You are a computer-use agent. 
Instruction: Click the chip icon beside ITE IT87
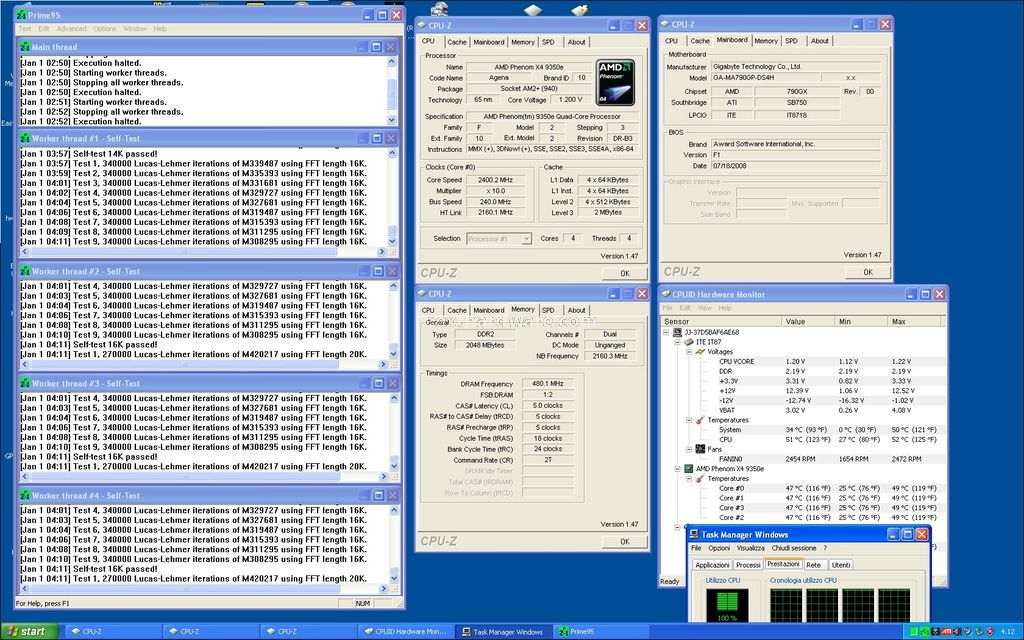tap(688, 342)
